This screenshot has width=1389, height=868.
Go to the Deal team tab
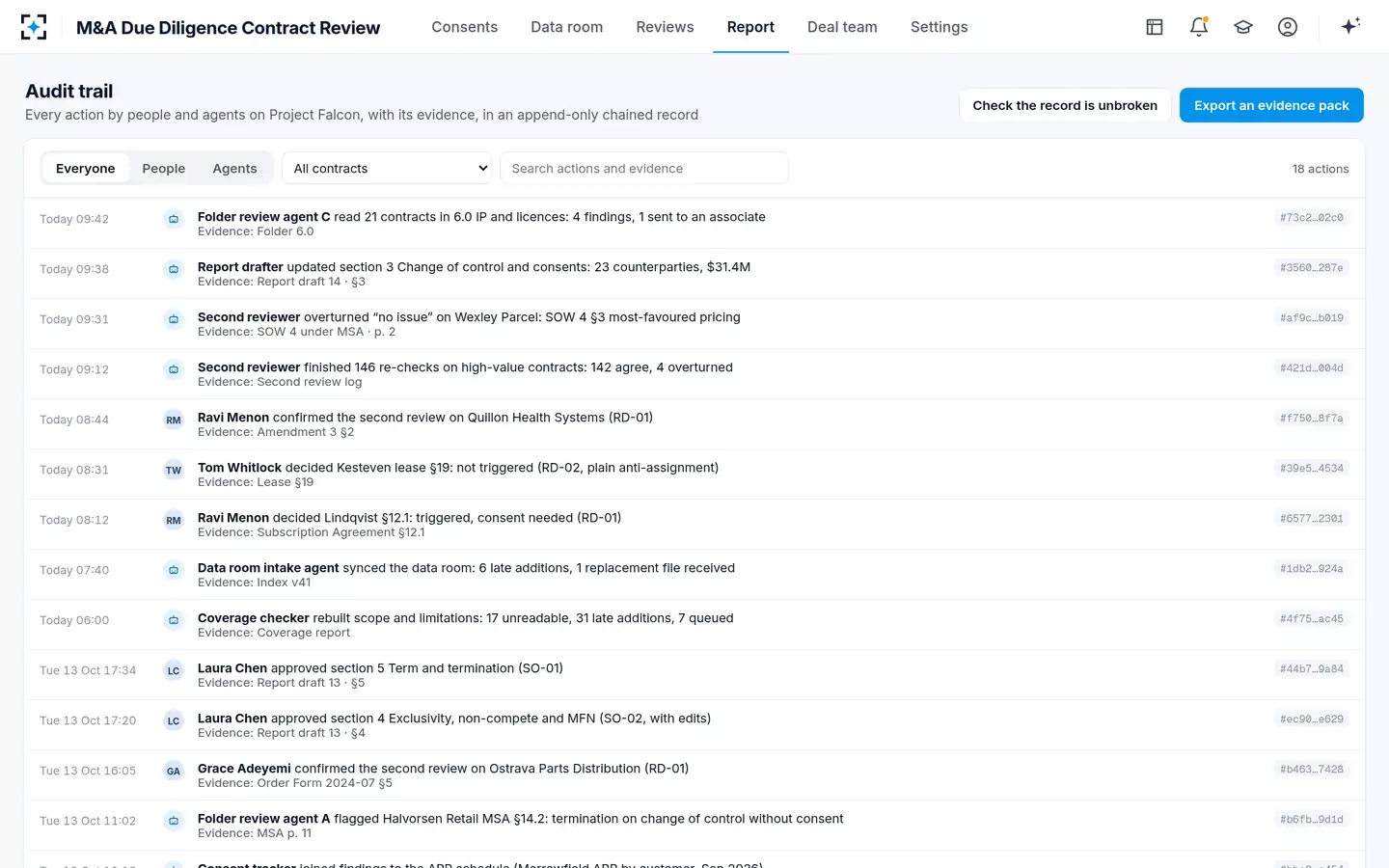(x=842, y=27)
